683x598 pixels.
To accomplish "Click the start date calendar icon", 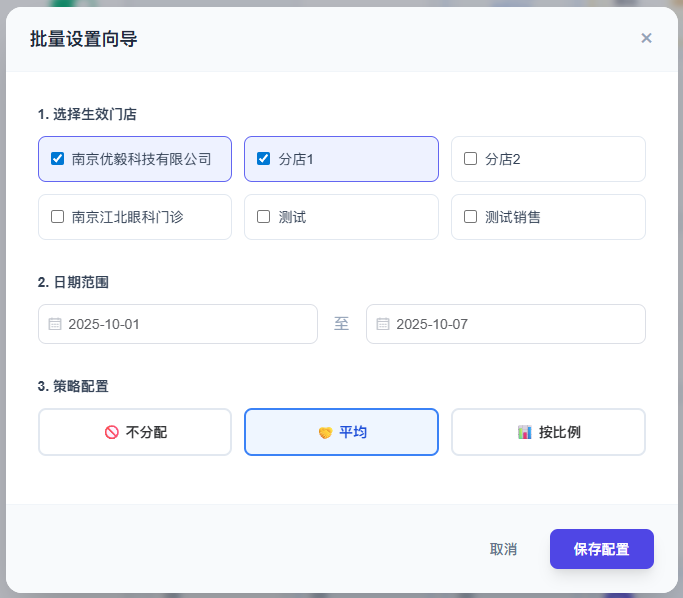I will 55,324.
